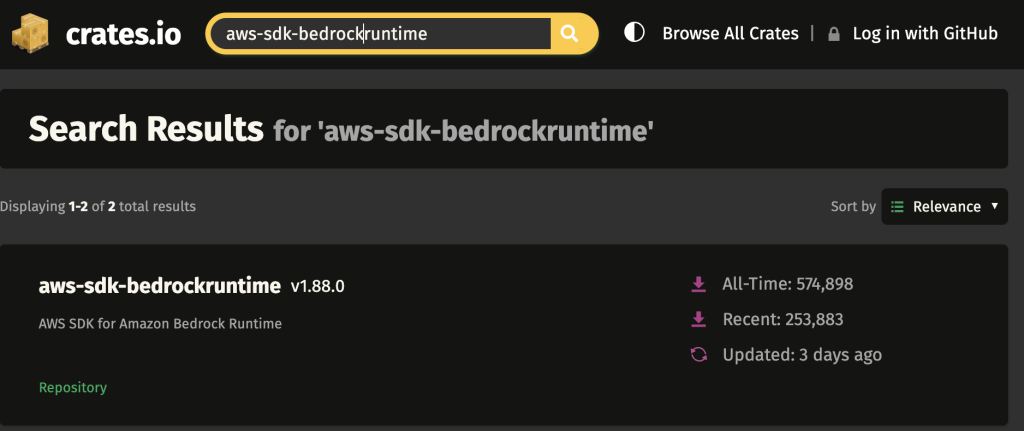Image resolution: width=1024 pixels, height=431 pixels.
Task: Click the Updated refresh arrows icon
Action: pyautogui.click(x=699, y=355)
